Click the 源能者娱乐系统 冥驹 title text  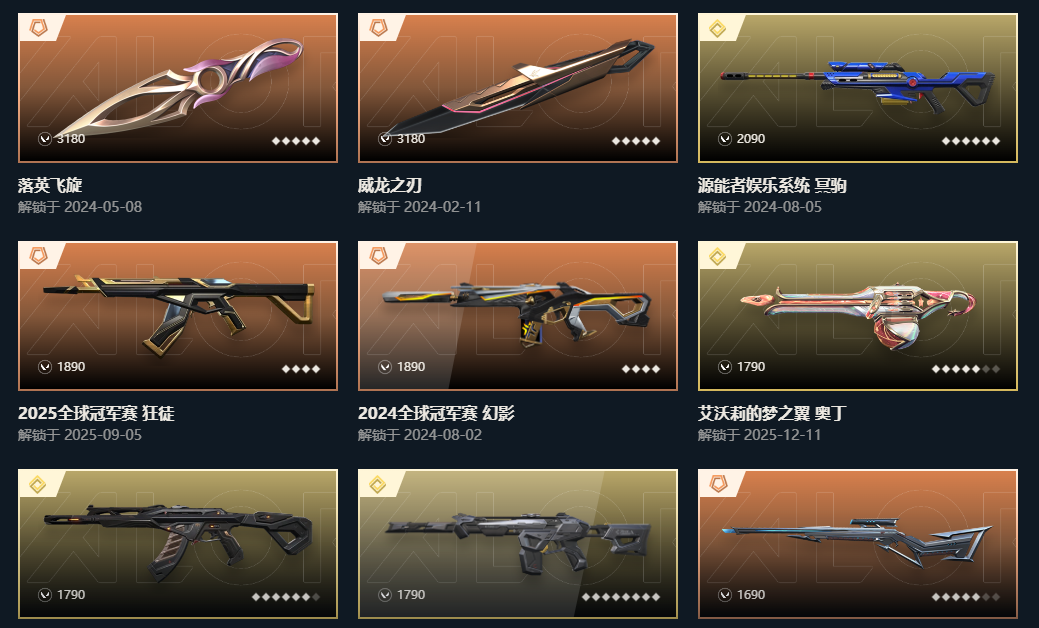(x=772, y=185)
